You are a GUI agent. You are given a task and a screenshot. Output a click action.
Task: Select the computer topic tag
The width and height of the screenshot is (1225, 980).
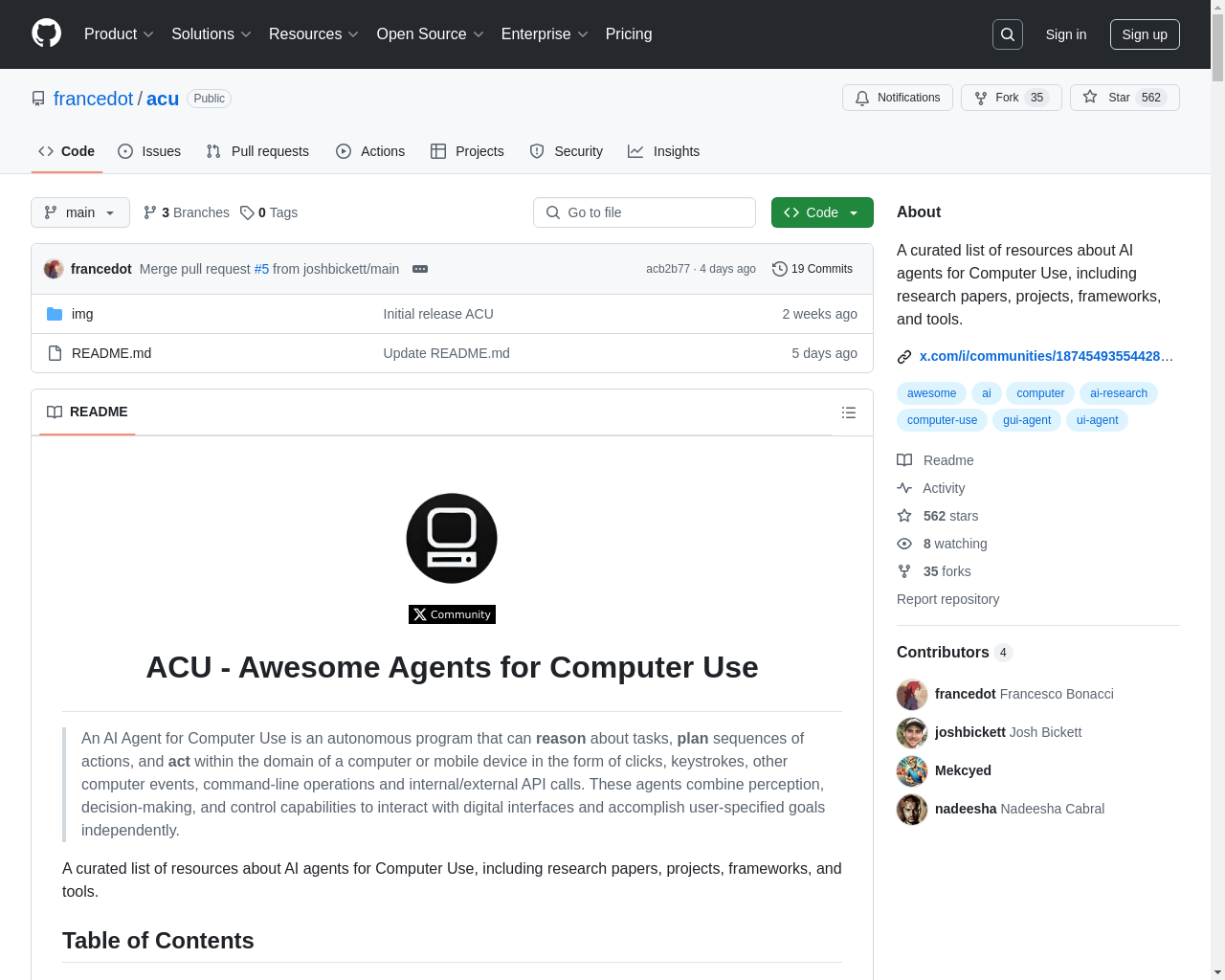pos(1040,393)
